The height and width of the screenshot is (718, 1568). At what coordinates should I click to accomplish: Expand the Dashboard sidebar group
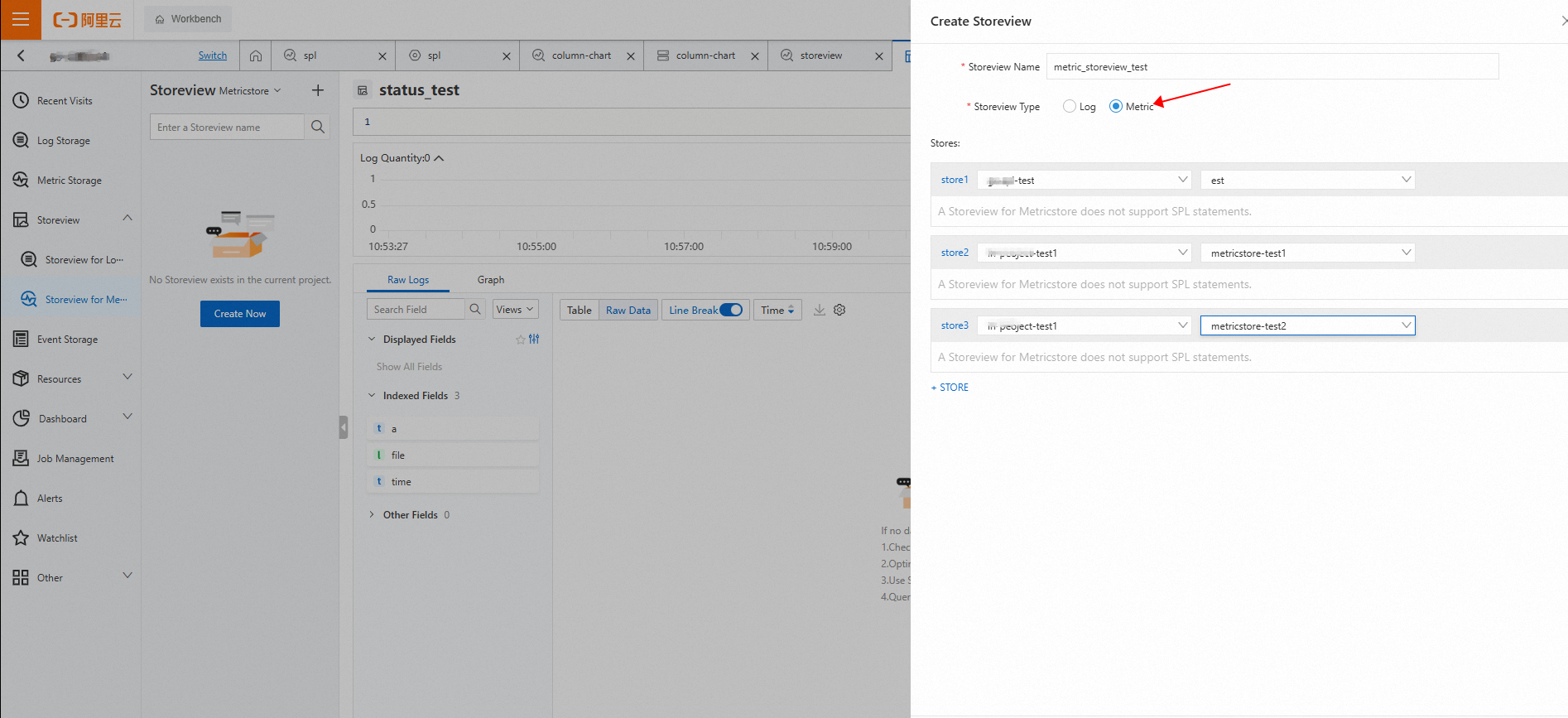click(127, 417)
